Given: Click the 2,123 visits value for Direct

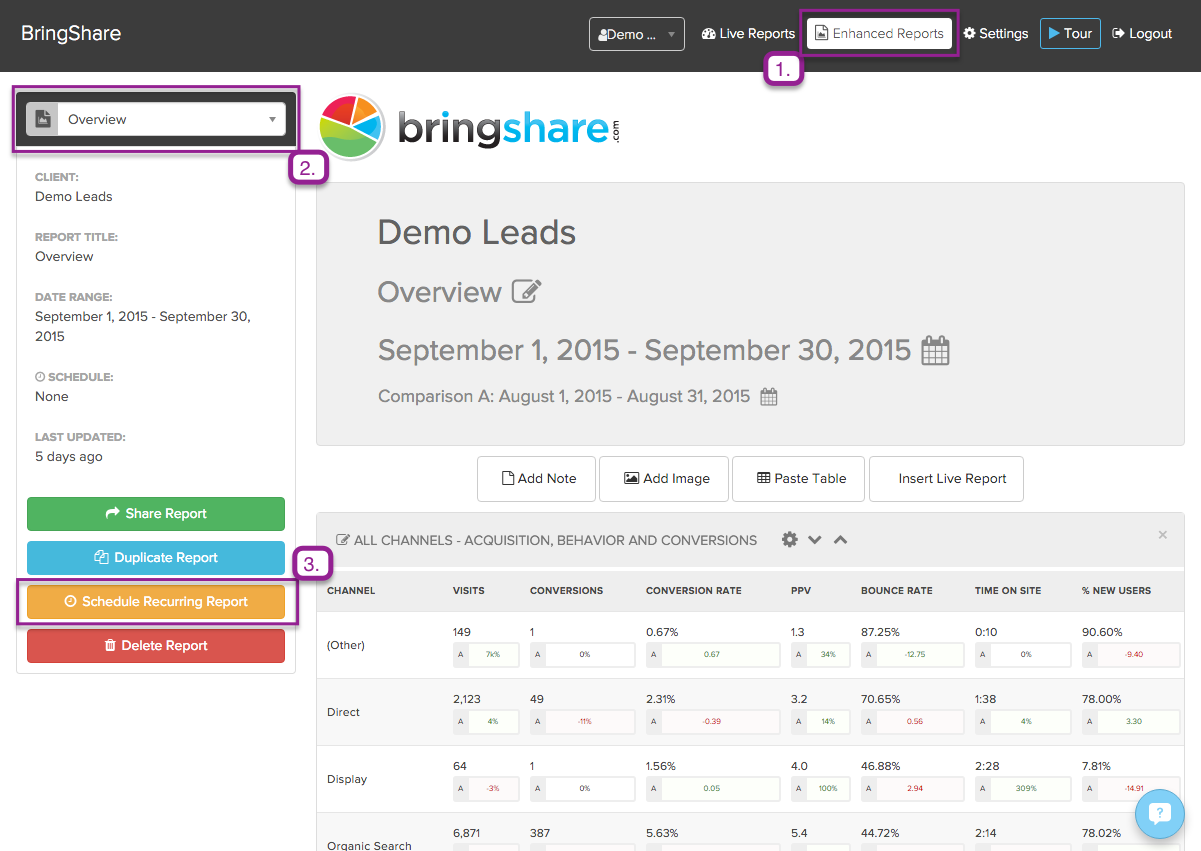Looking at the screenshot, I should tap(468, 699).
